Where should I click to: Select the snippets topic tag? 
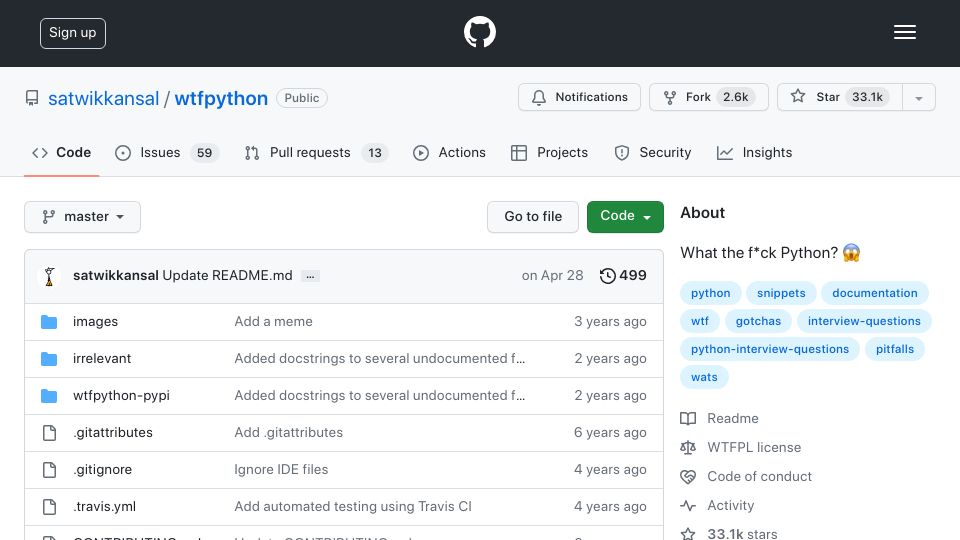(x=781, y=293)
